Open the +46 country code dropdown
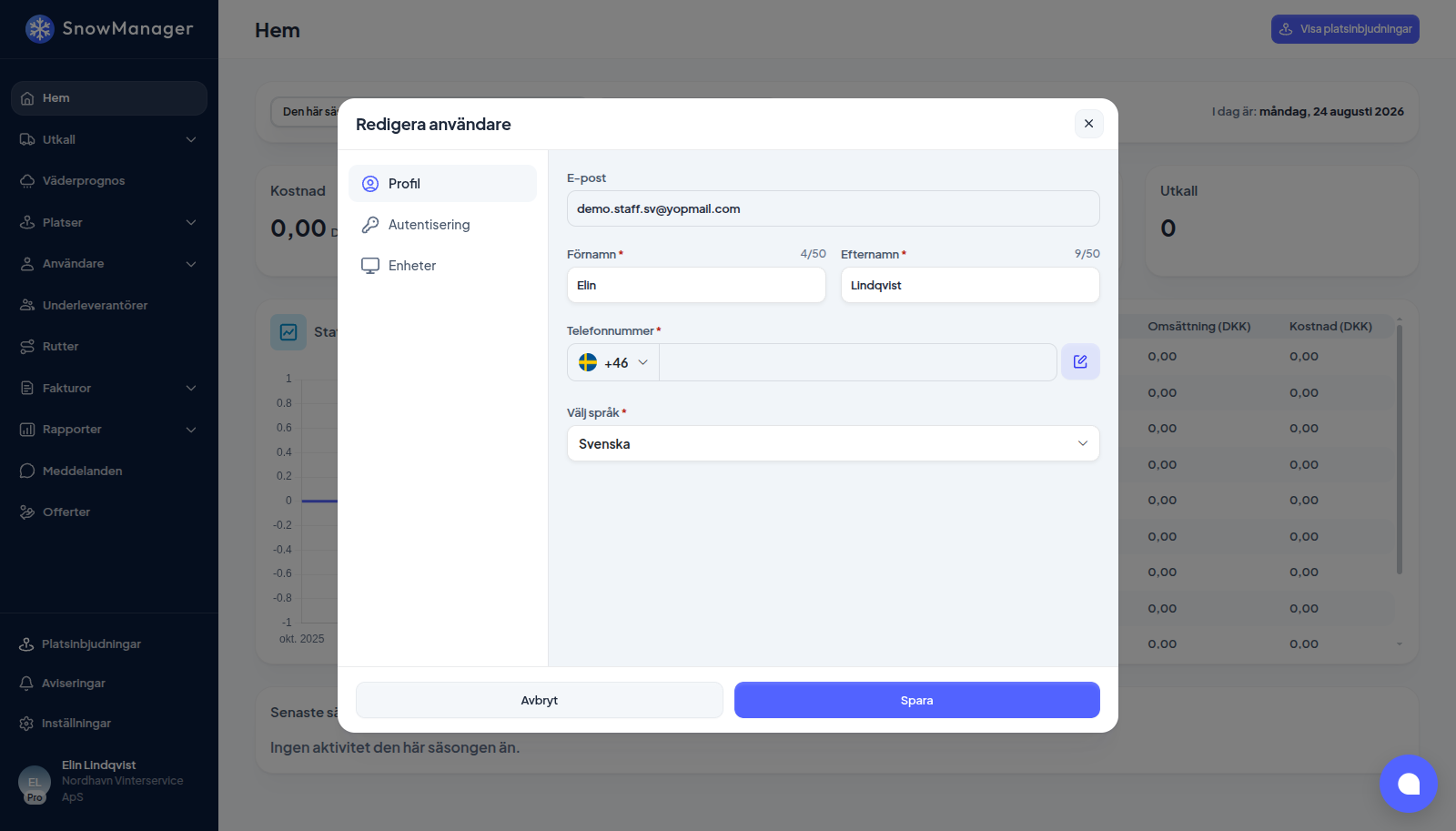 pos(613,362)
